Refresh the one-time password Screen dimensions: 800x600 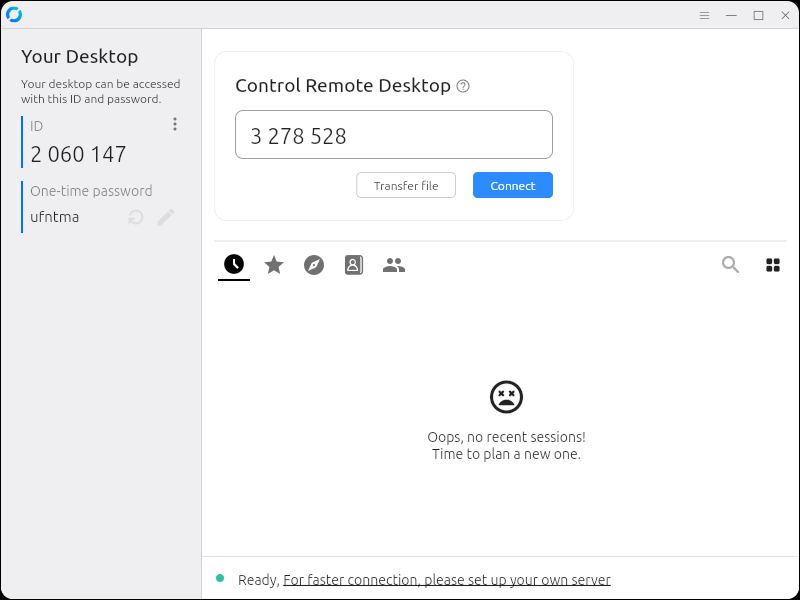[136, 217]
